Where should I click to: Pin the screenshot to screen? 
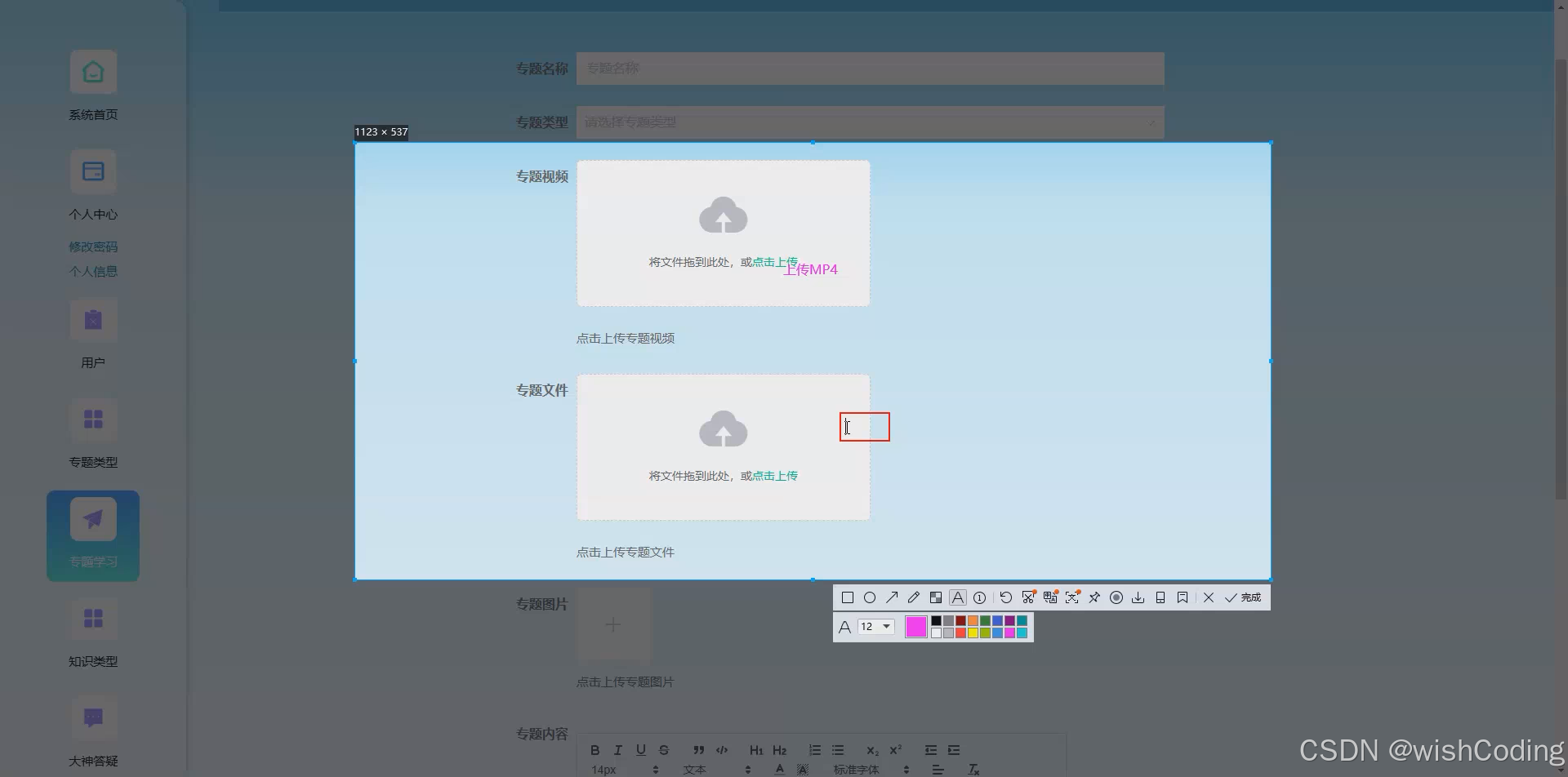coord(1094,597)
